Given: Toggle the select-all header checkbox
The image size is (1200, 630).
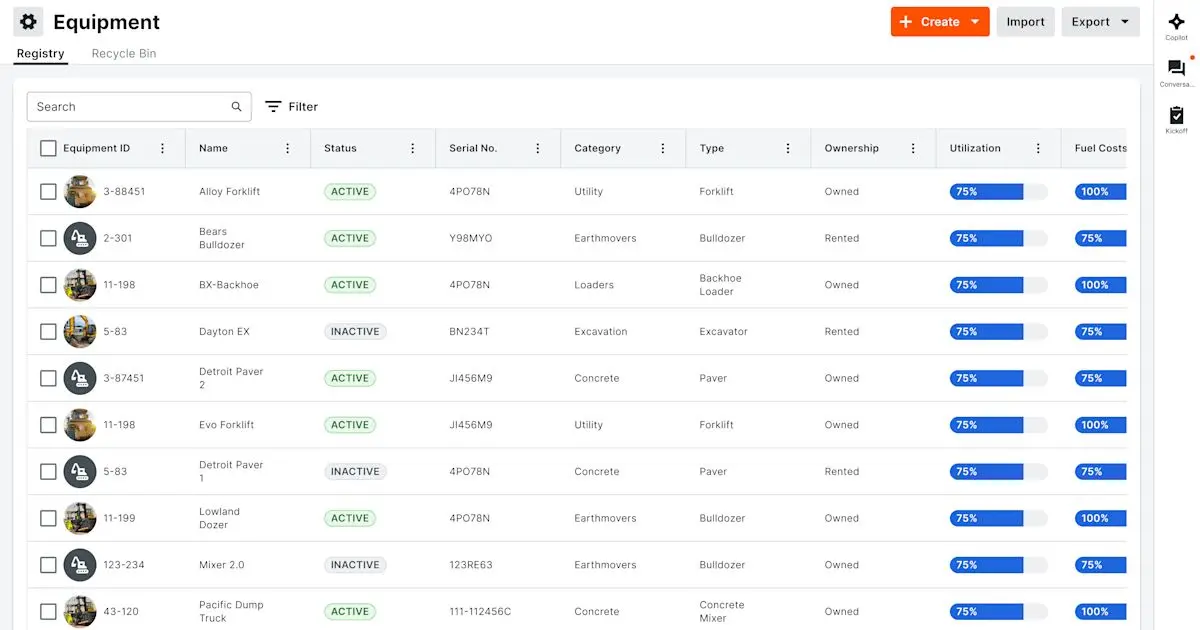Looking at the screenshot, I should [x=48, y=148].
